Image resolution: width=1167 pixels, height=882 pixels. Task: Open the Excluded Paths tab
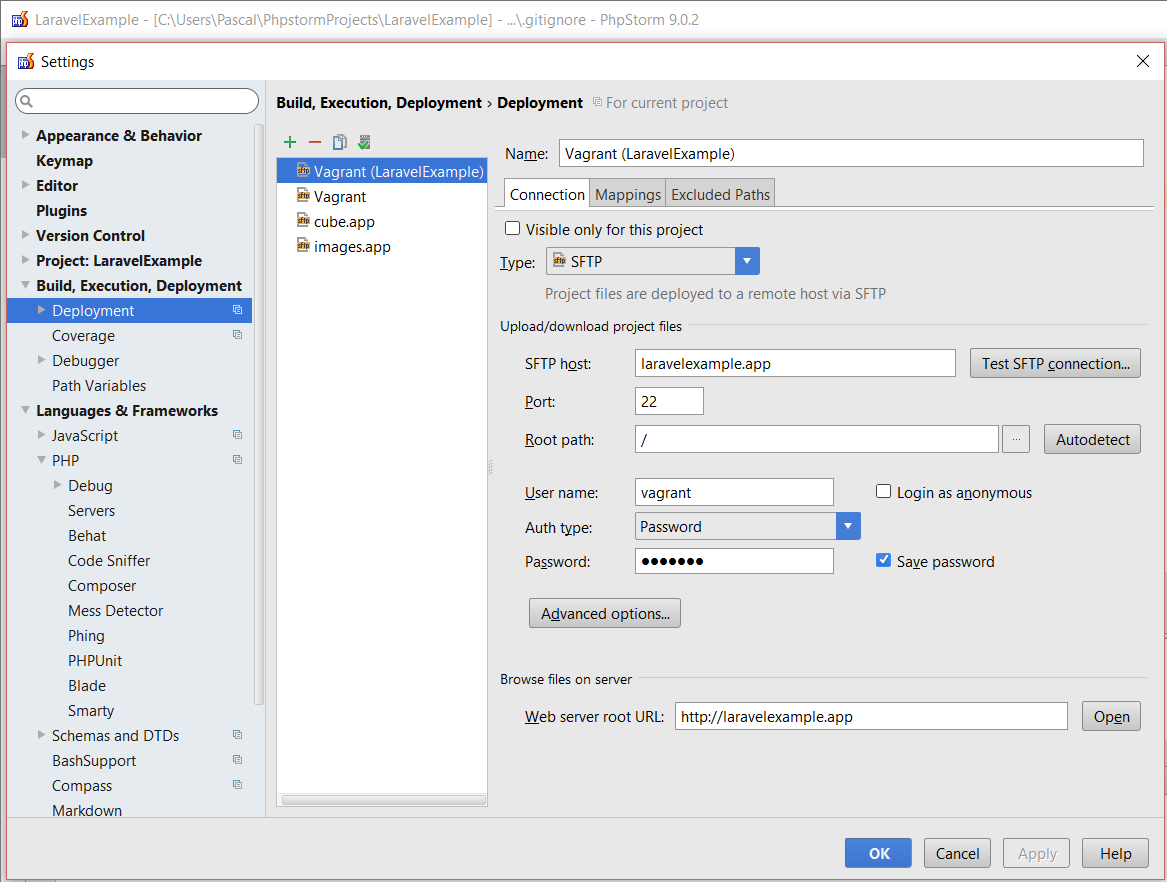point(720,195)
